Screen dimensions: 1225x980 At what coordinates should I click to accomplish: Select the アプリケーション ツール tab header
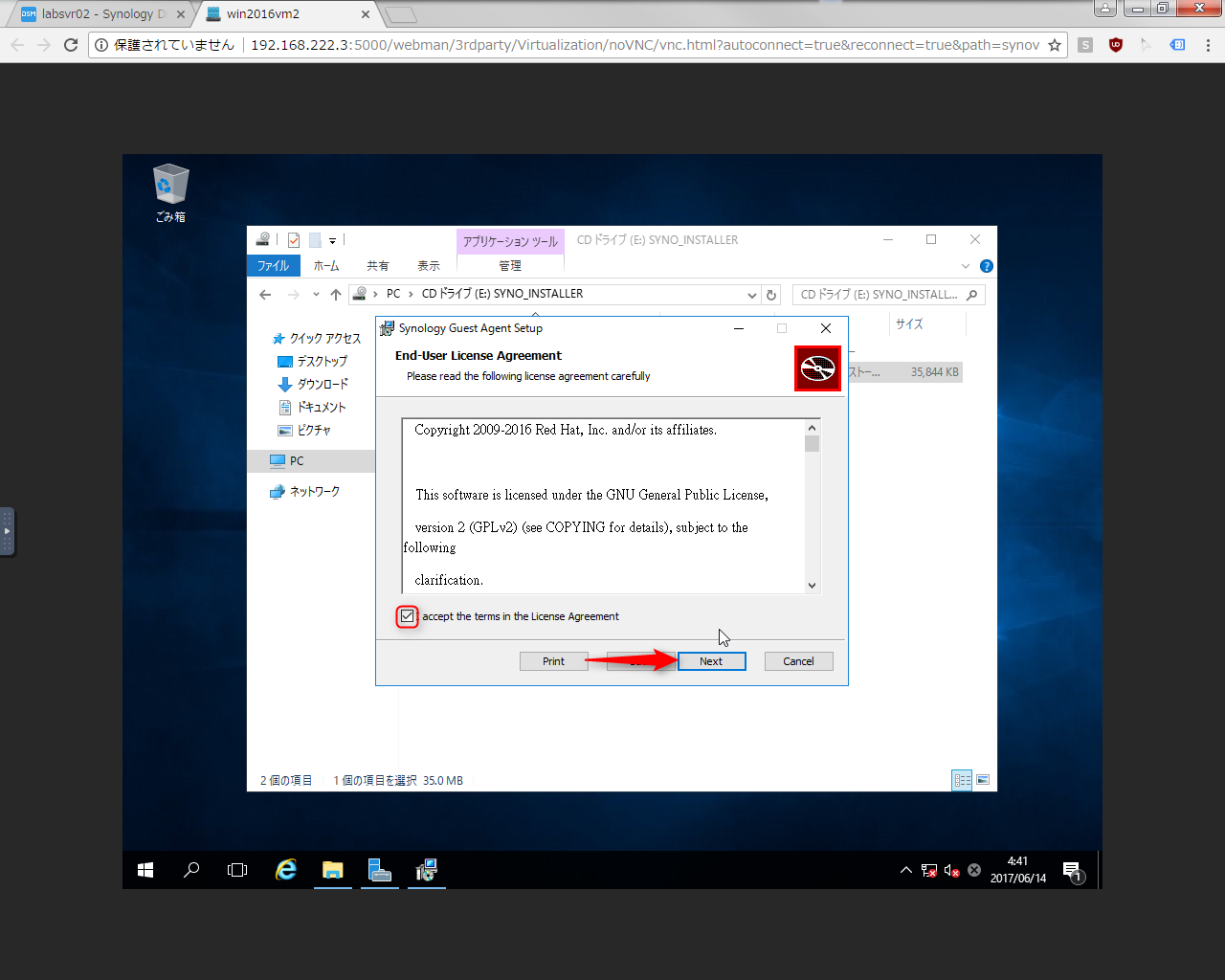coord(510,241)
